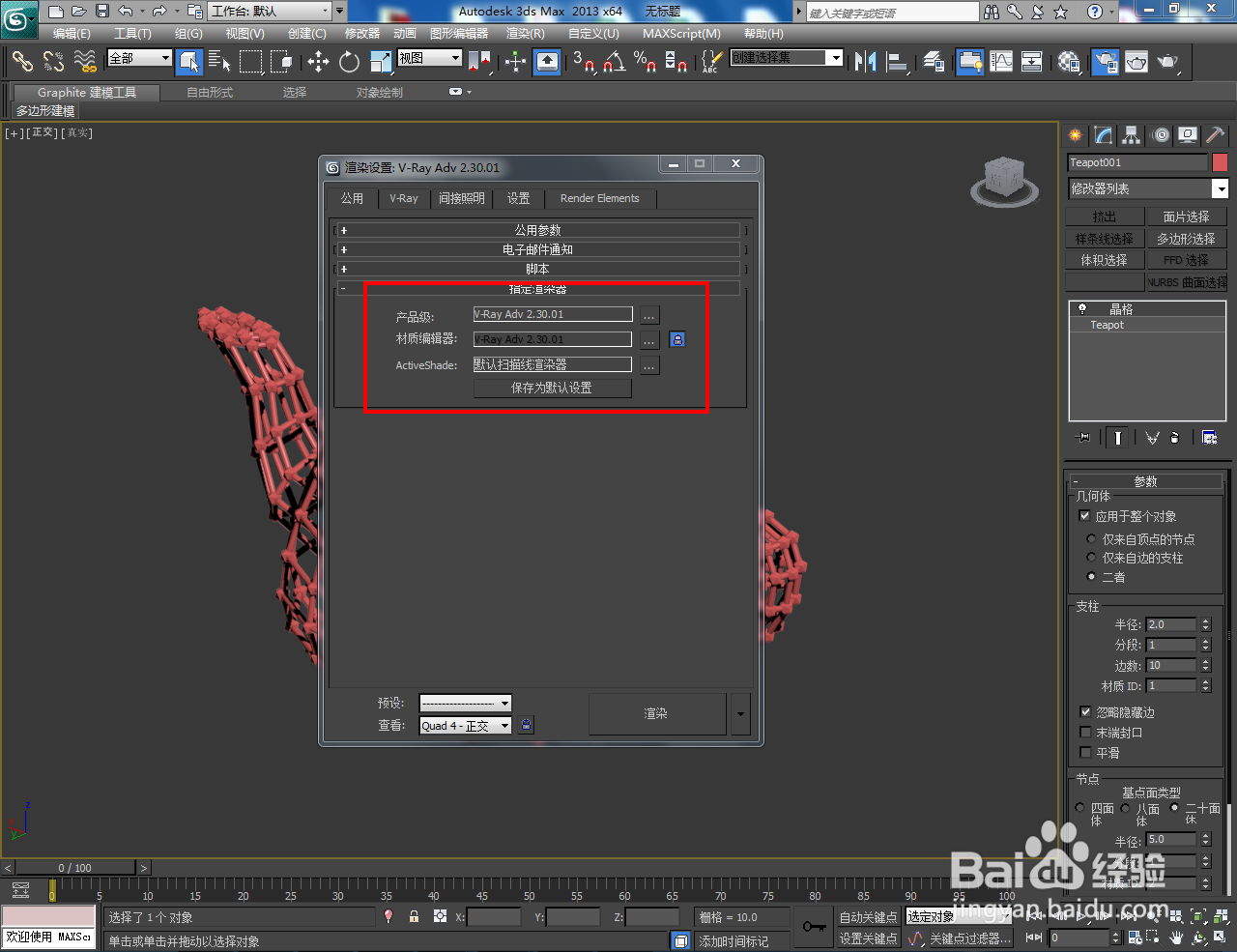Open the Material Editor icon
The height and width of the screenshot is (952, 1237).
(1069, 62)
